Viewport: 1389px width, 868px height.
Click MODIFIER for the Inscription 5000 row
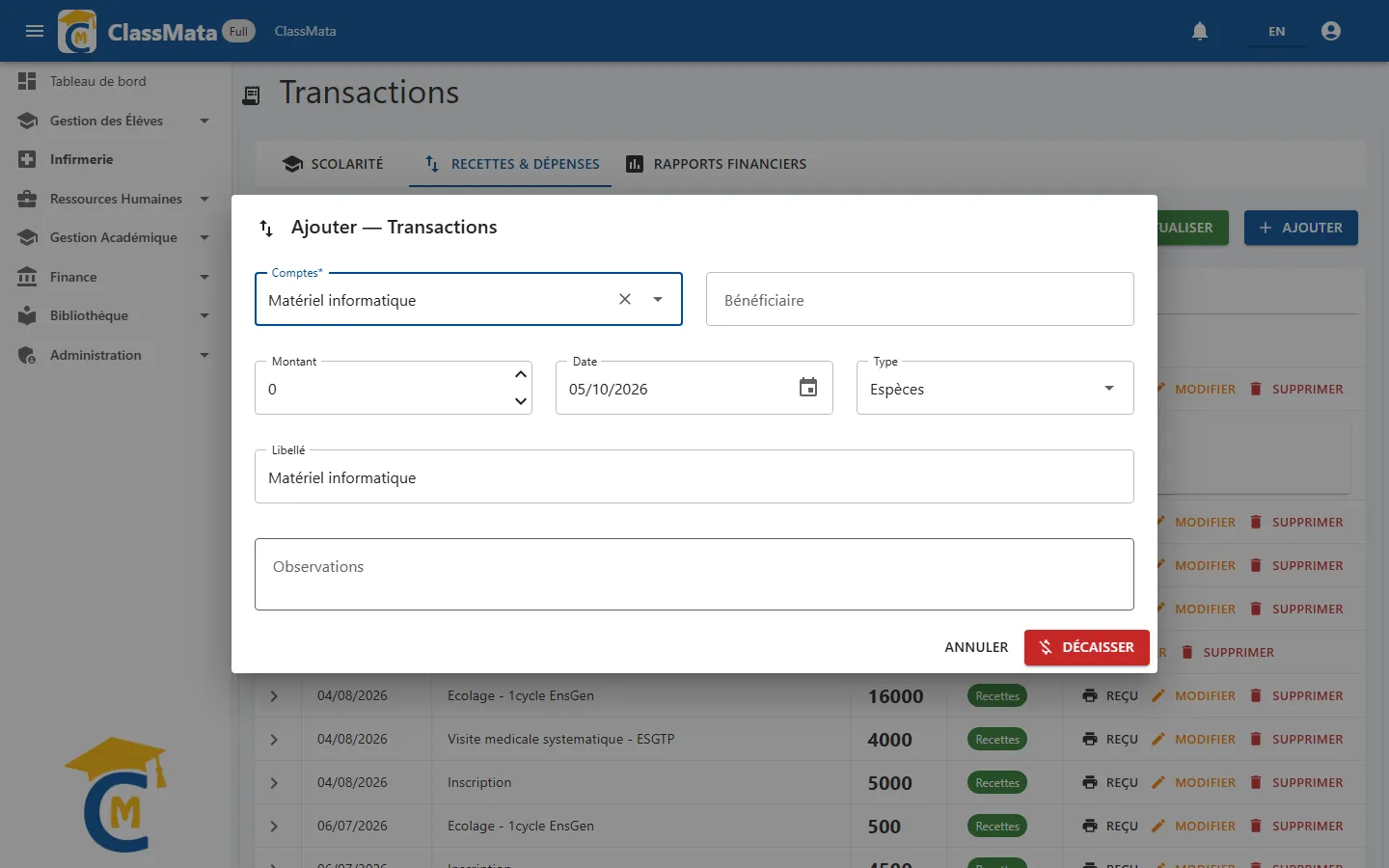(1193, 782)
